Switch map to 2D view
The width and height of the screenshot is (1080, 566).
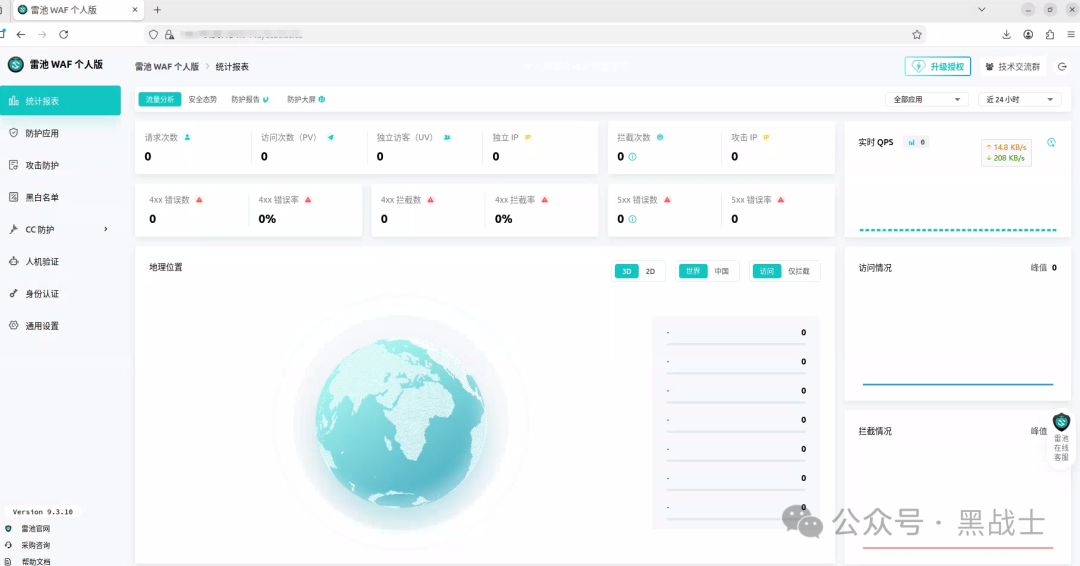coord(650,271)
